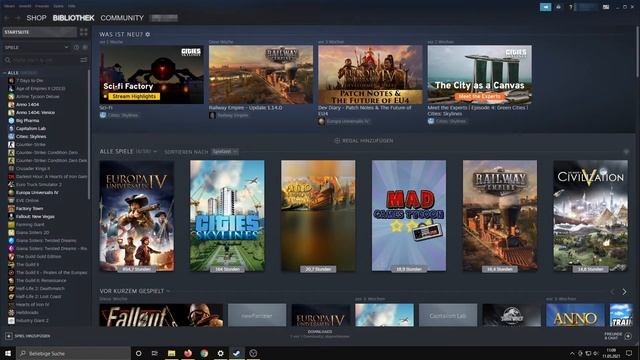
Task: Open Fallout banner in recently played
Action: tap(161, 315)
